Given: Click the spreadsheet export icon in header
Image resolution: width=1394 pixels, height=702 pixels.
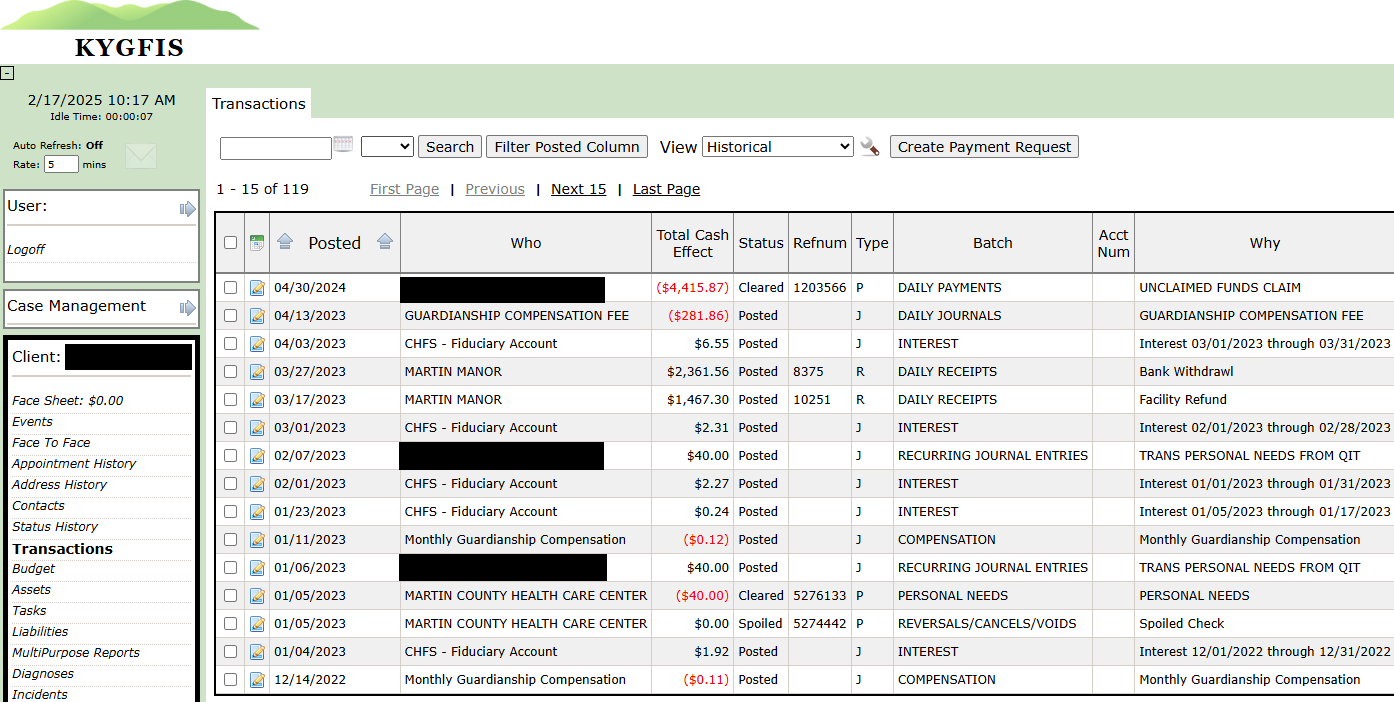Looking at the screenshot, I should click(257, 243).
